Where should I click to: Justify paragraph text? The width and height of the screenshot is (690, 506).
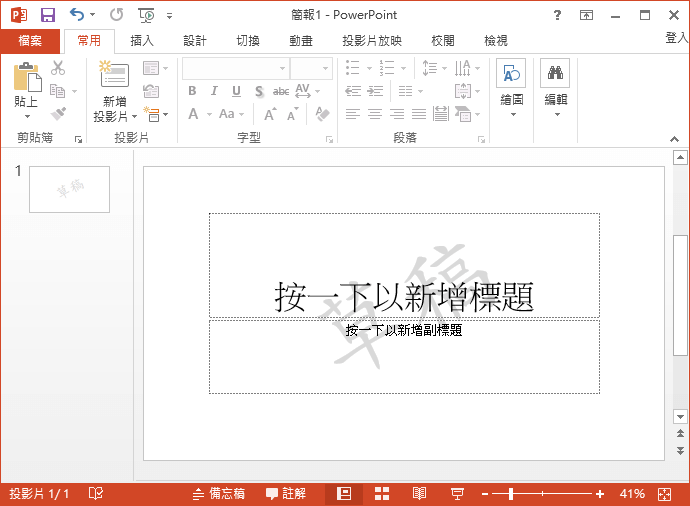[x=418, y=114]
